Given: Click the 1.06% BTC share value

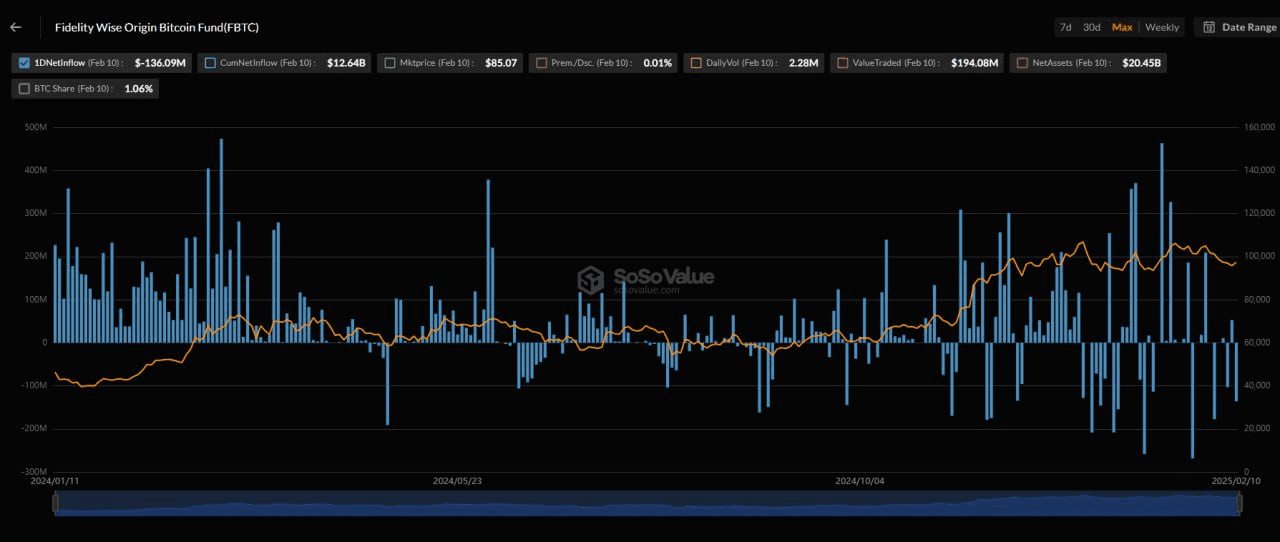Looking at the screenshot, I should tap(139, 89).
